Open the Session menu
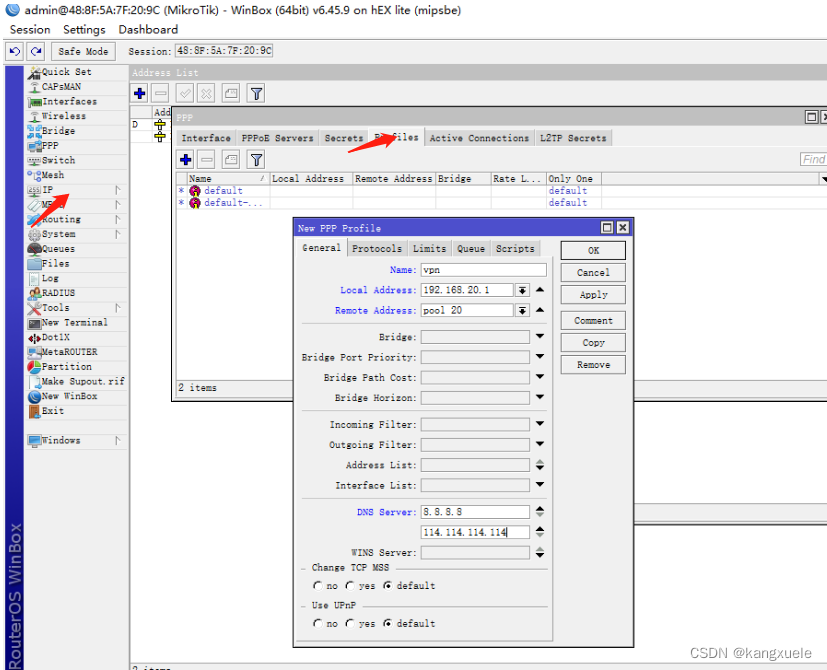827x670 pixels. tap(28, 29)
